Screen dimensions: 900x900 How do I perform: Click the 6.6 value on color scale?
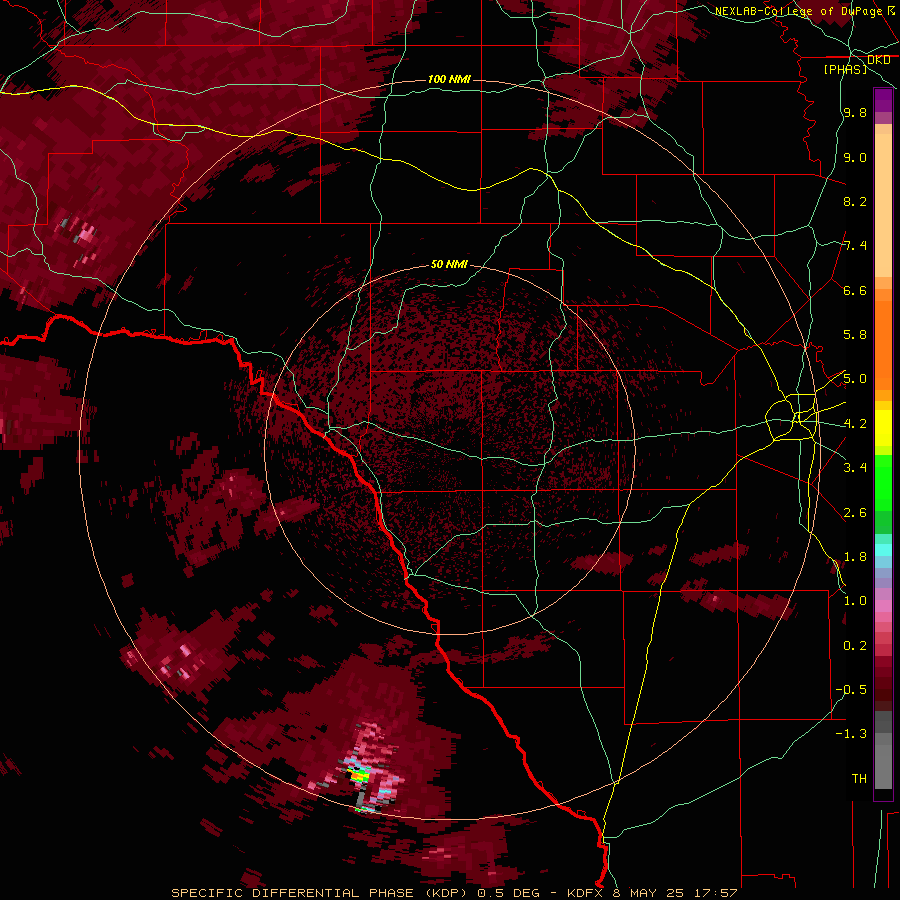click(x=855, y=290)
